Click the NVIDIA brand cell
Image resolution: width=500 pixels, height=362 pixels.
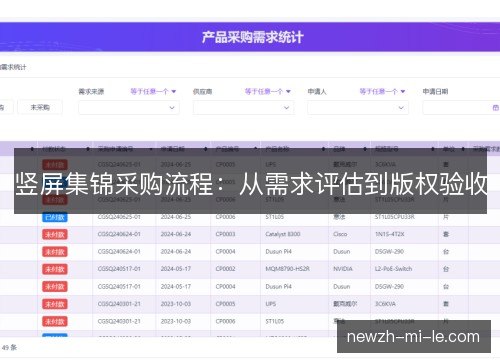tap(343, 269)
